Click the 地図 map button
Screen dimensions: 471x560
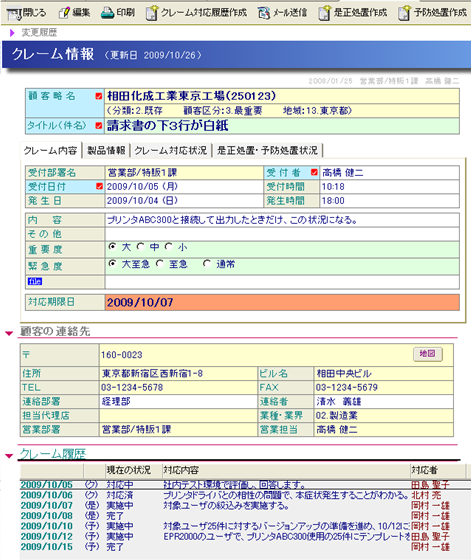[x=428, y=354]
